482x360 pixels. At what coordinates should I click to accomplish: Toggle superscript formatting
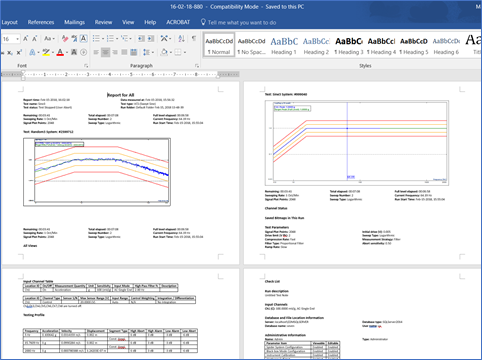point(19,52)
